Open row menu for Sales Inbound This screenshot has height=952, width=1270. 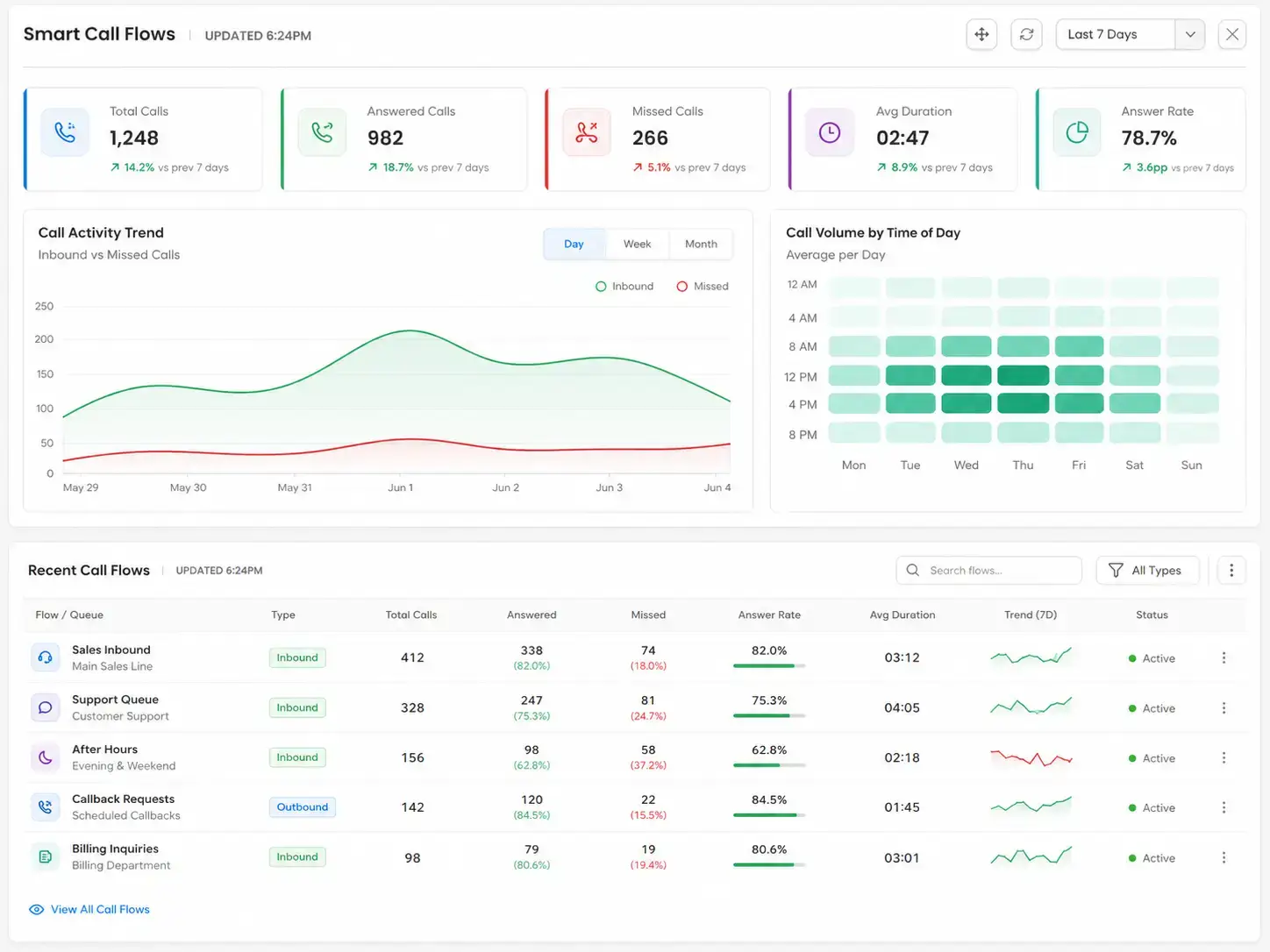click(1224, 657)
